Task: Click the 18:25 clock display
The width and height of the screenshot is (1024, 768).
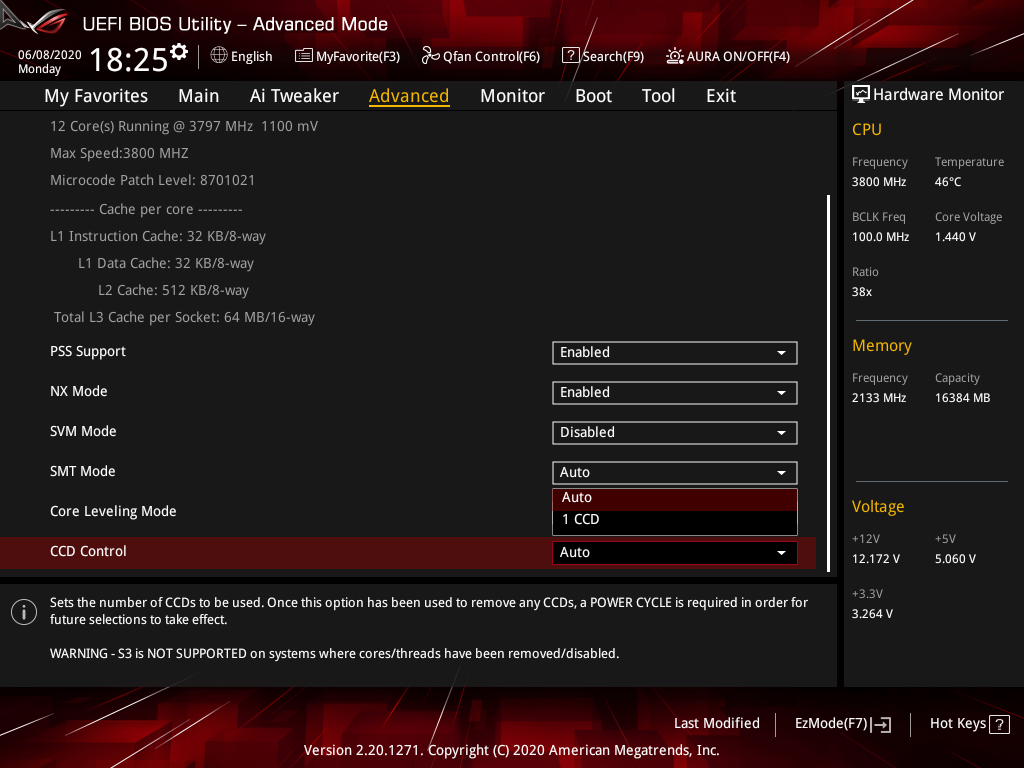Action: click(x=129, y=60)
